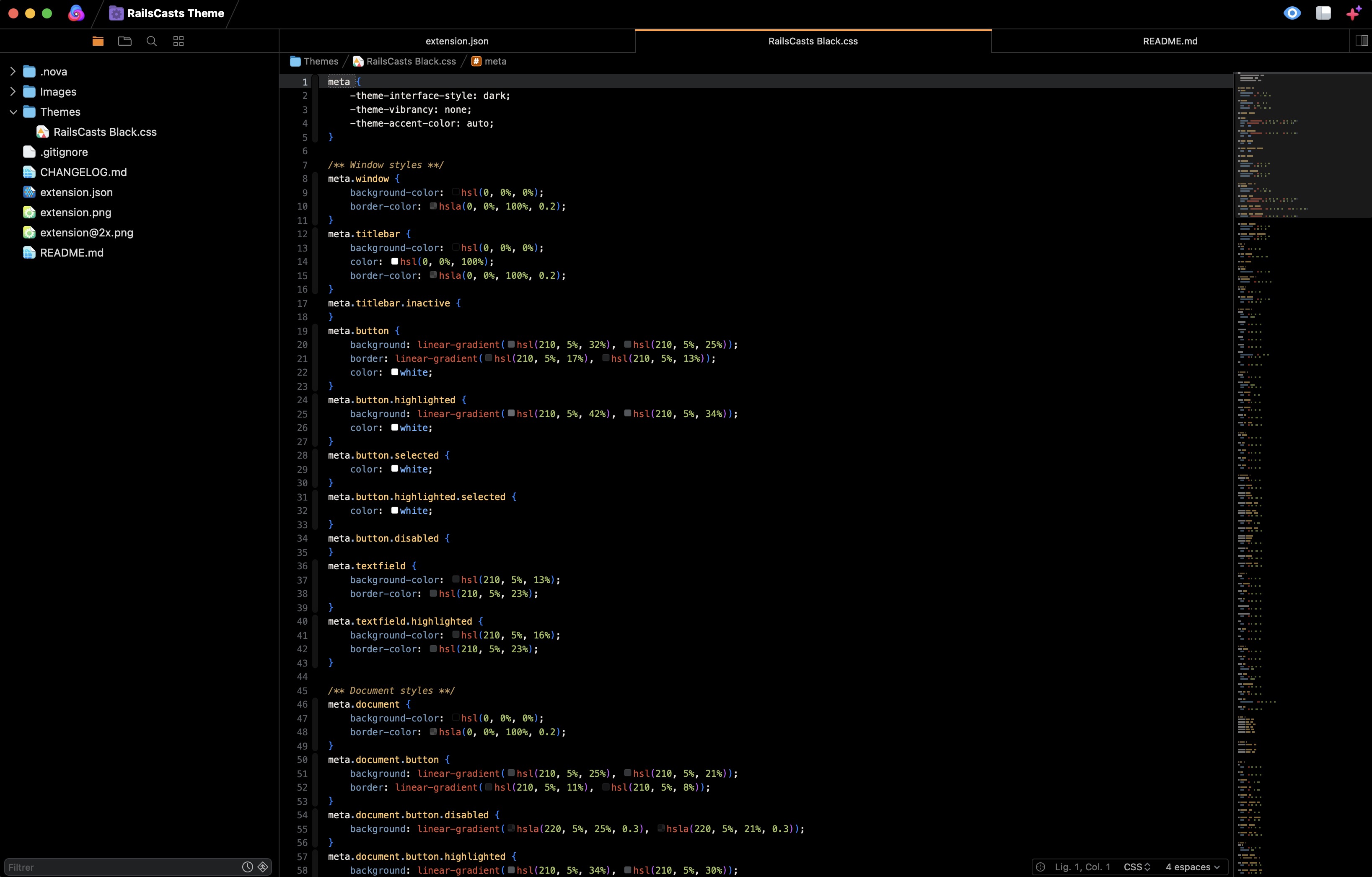Click the eye preview icon in the titlebar
Screen dimensions: 1372x877
click(1292, 13)
